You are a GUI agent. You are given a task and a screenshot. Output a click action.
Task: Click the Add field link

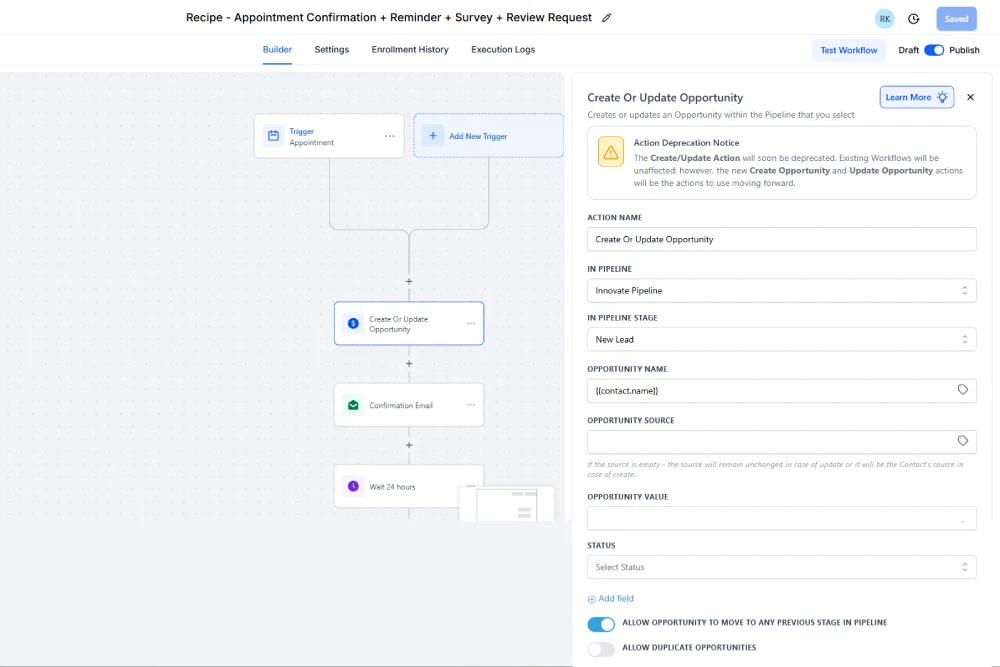pyautogui.click(x=611, y=599)
